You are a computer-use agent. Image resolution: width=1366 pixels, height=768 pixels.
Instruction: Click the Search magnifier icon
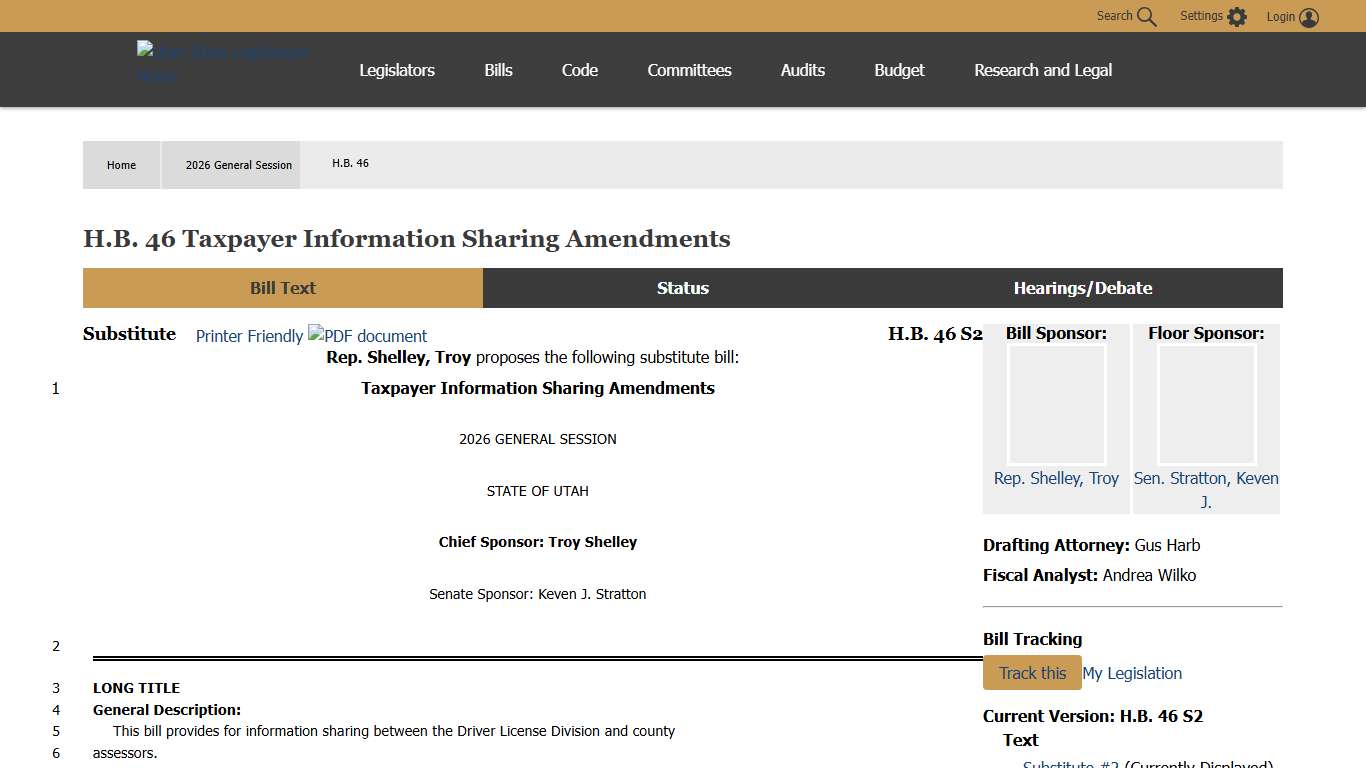coord(1146,17)
